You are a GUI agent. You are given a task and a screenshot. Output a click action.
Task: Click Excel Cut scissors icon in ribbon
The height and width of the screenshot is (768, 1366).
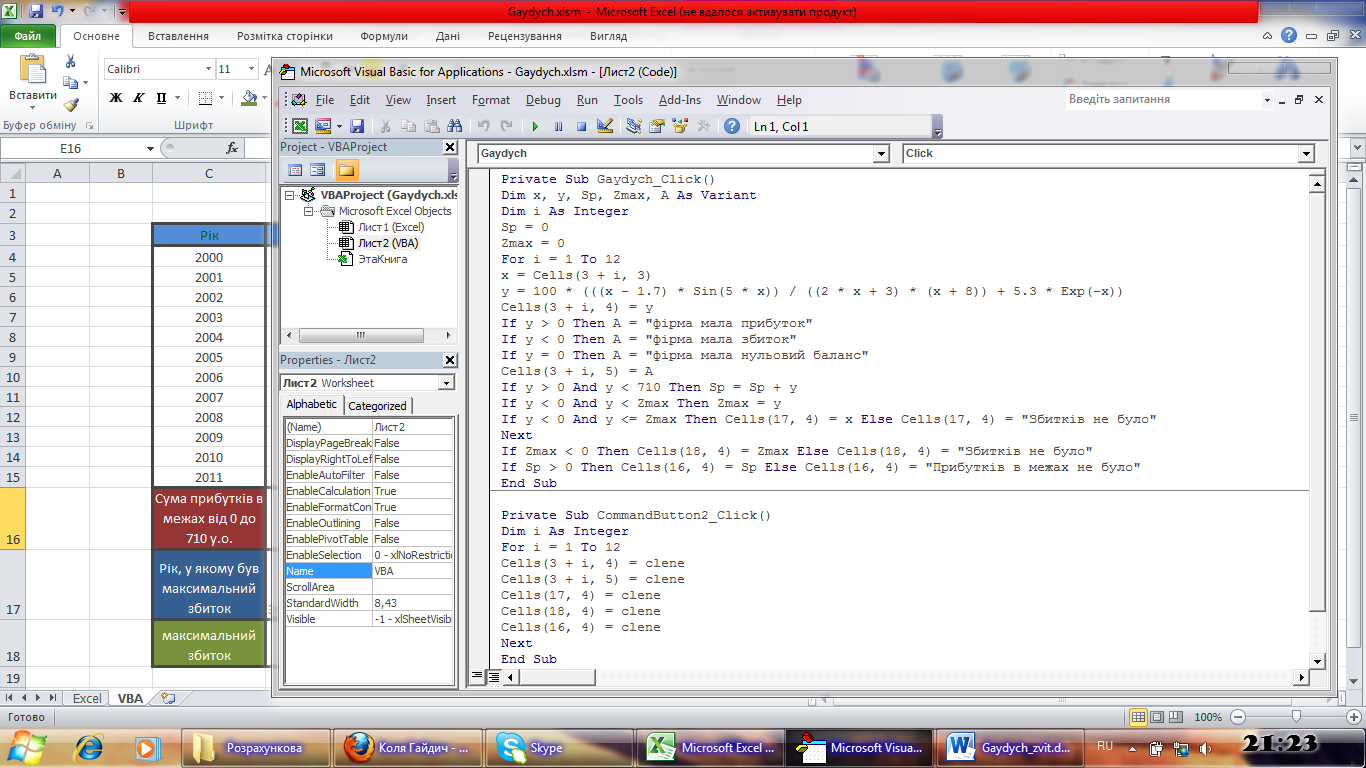pyautogui.click(x=70, y=62)
